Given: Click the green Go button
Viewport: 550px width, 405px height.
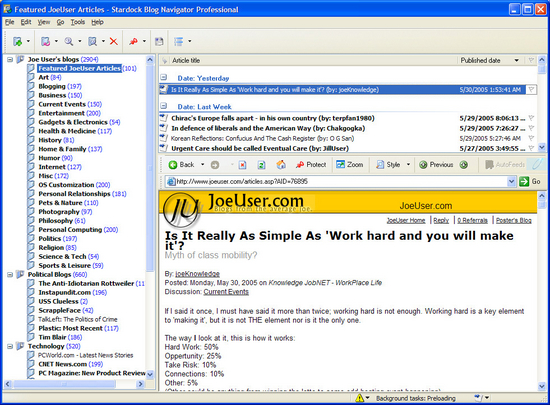Looking at the screenshot, I should point(530,181).
